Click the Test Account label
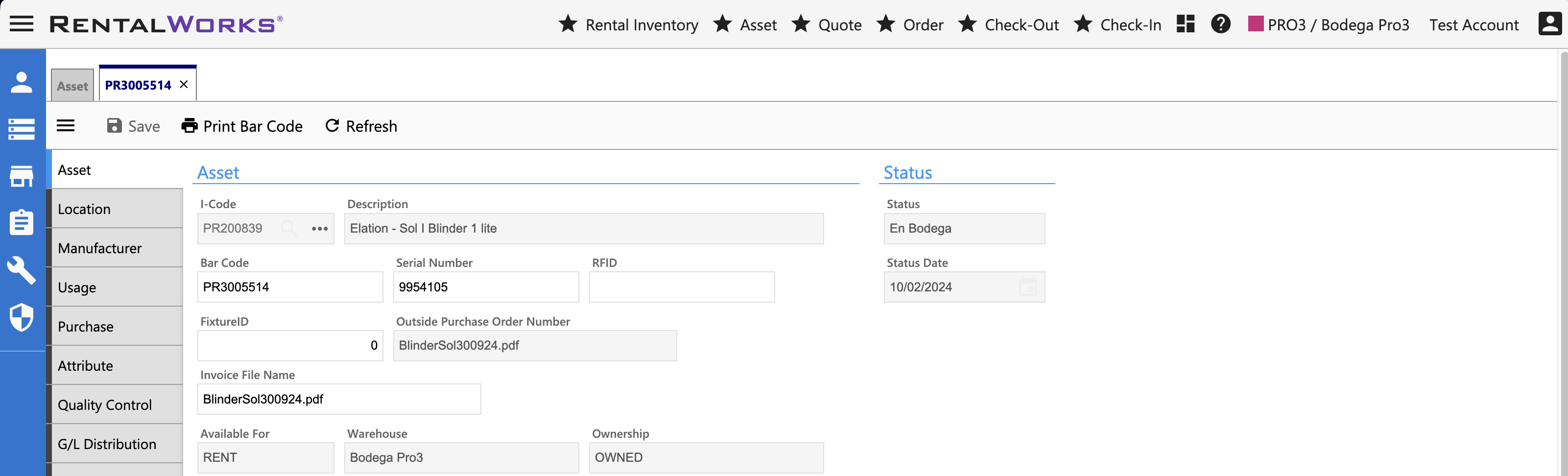Screen dimensions: 1568x476 point(1473,25)
